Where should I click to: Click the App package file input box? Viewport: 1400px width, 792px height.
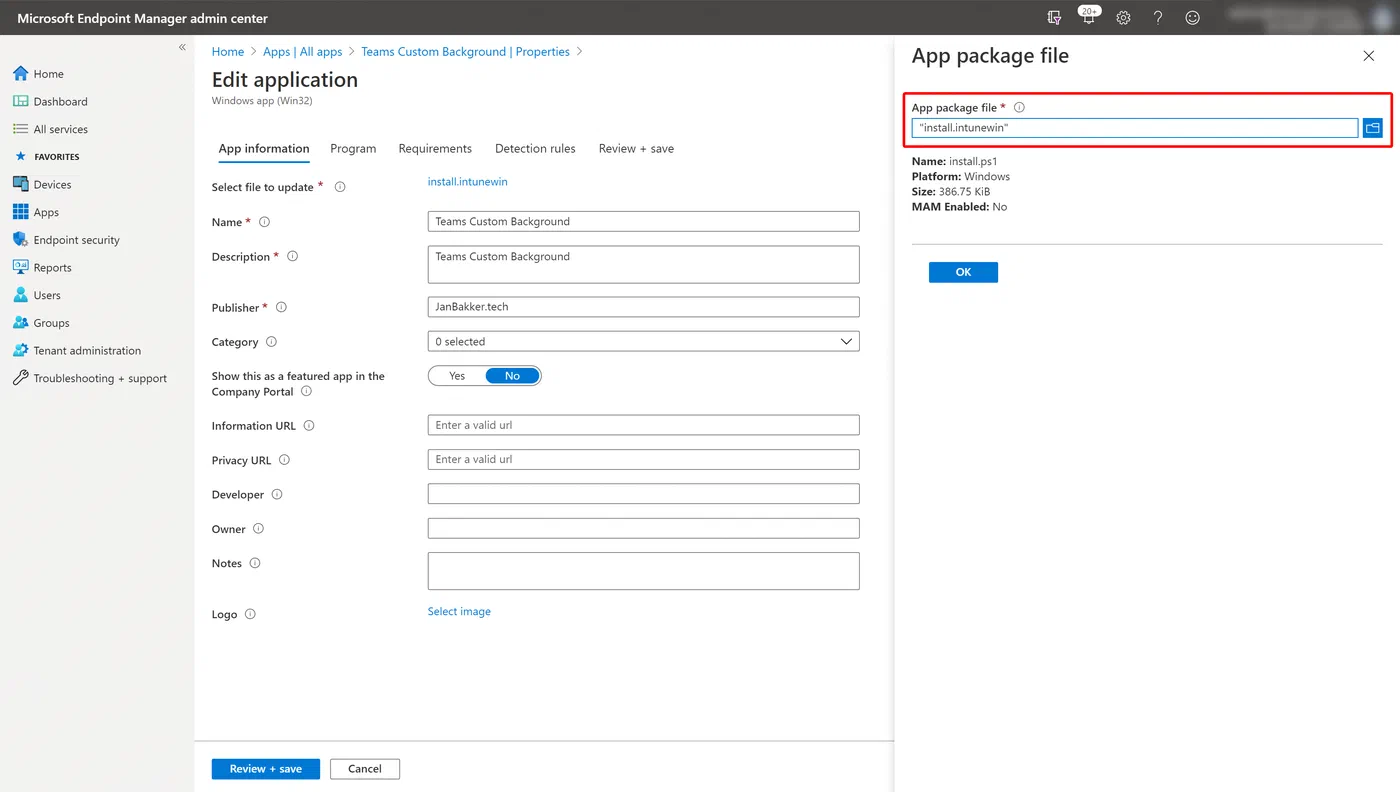point(1135,128)
